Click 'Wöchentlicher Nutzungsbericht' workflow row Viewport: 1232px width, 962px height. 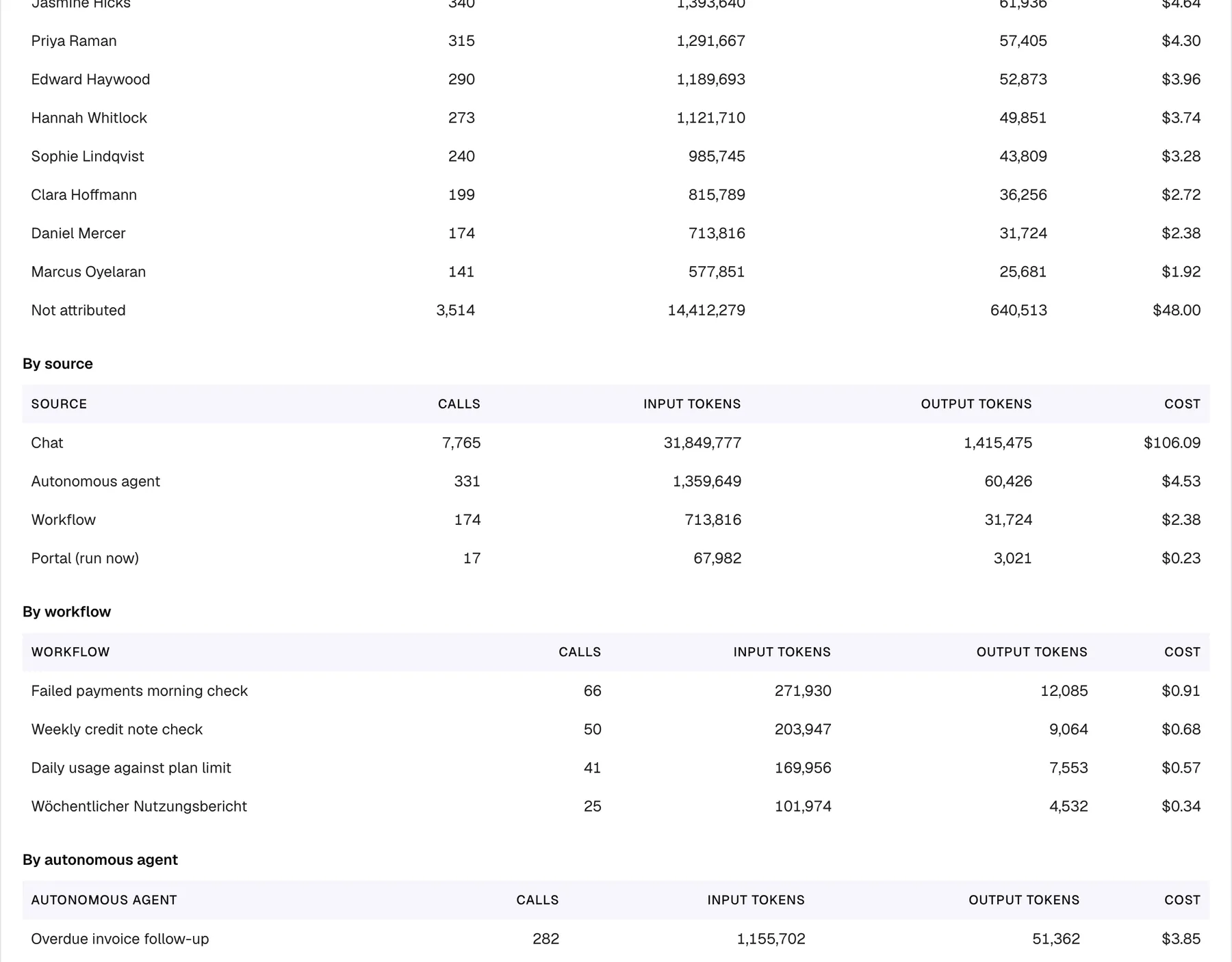click(x=616, y=806)
